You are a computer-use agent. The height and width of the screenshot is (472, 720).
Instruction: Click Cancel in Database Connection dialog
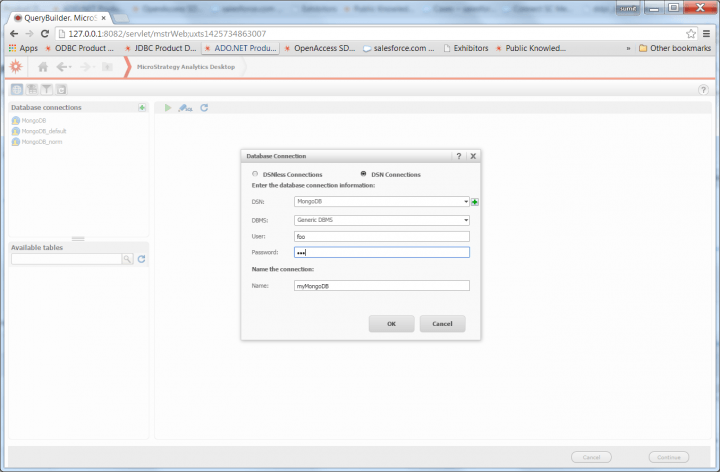click(x=442, y=323)
